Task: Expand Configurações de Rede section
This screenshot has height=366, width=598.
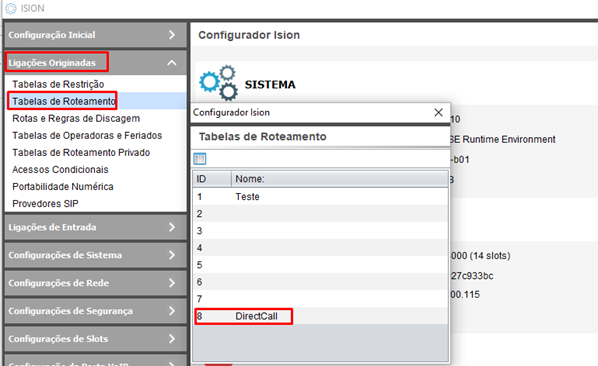Action: click(x=95, y=283)
